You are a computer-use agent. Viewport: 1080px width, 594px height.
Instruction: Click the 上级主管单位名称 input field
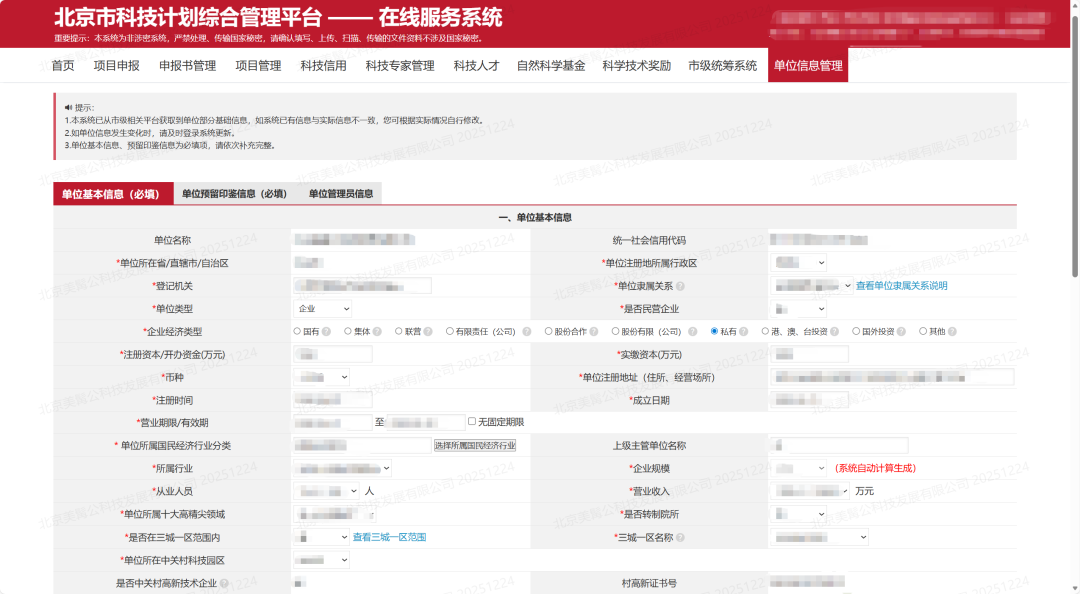tap(839, 445)
